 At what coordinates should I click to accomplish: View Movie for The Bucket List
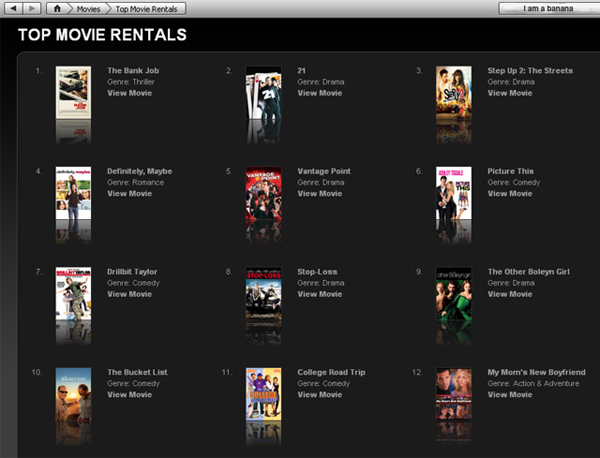[x=130, y=395]
